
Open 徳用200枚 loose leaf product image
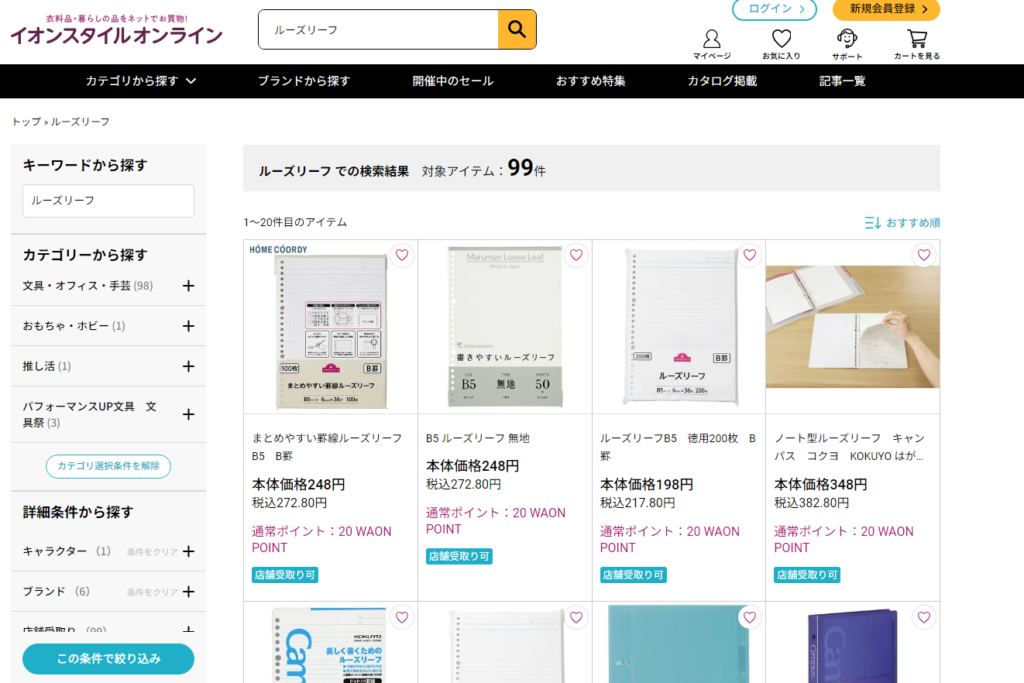tap(679, 327)
